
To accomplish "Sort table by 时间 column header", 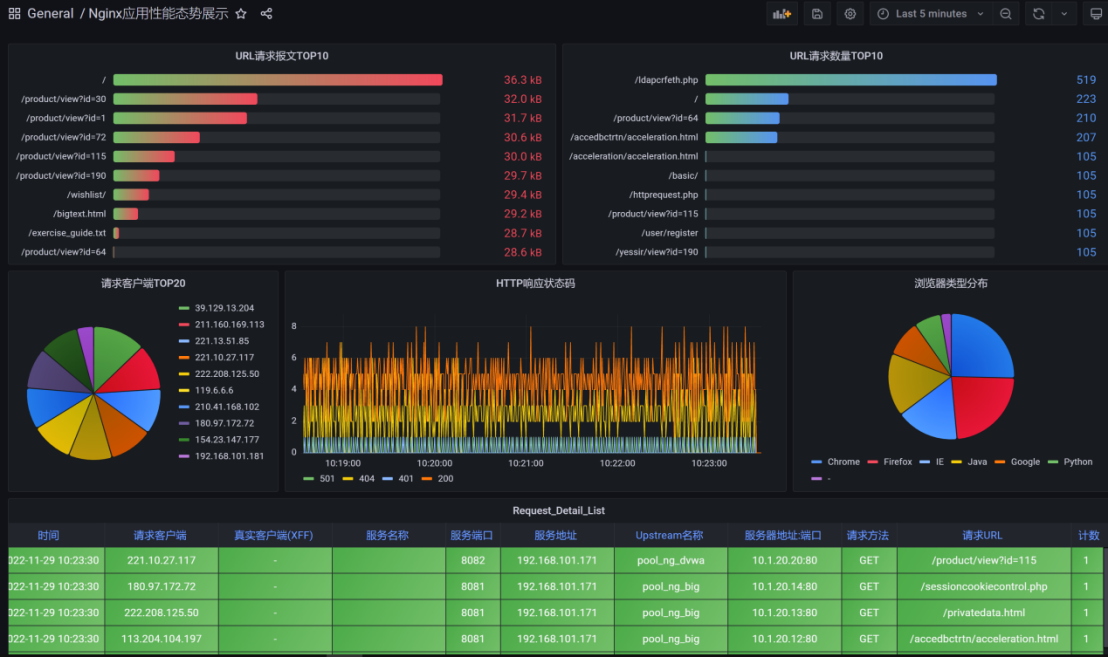I will click(x=48, y=535).
